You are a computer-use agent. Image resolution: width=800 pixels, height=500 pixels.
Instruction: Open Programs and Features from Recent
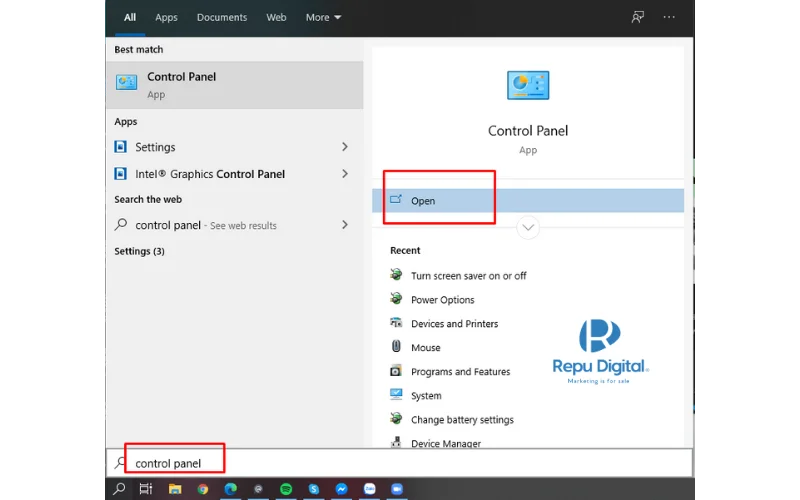click(x=461, y=372)
